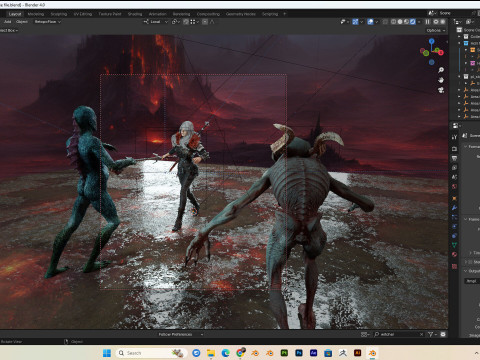
Task: Open the overlays dropdown arrow
Action: (x=377, y=22)
